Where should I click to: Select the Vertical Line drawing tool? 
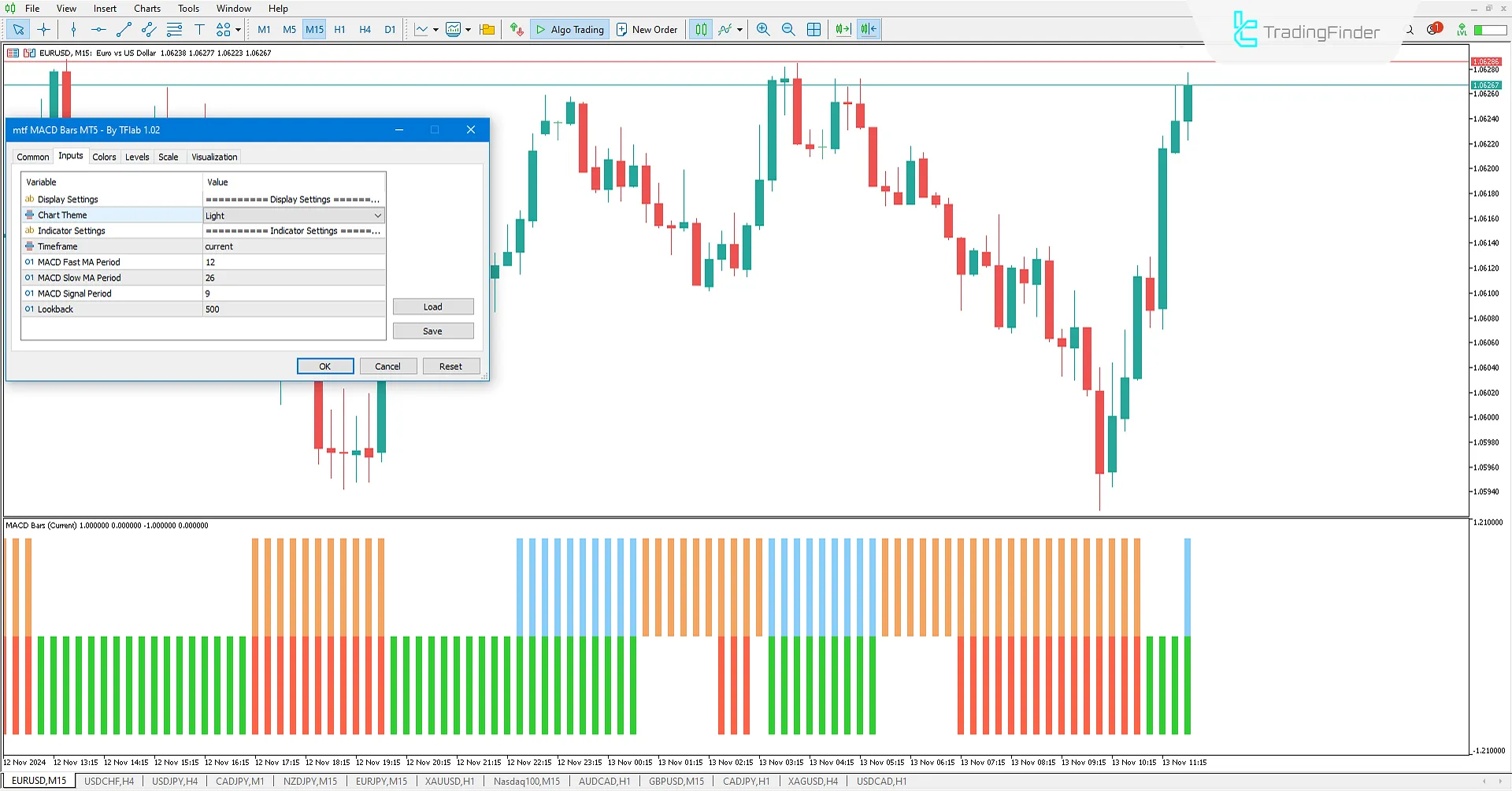[x=73, y=29]
